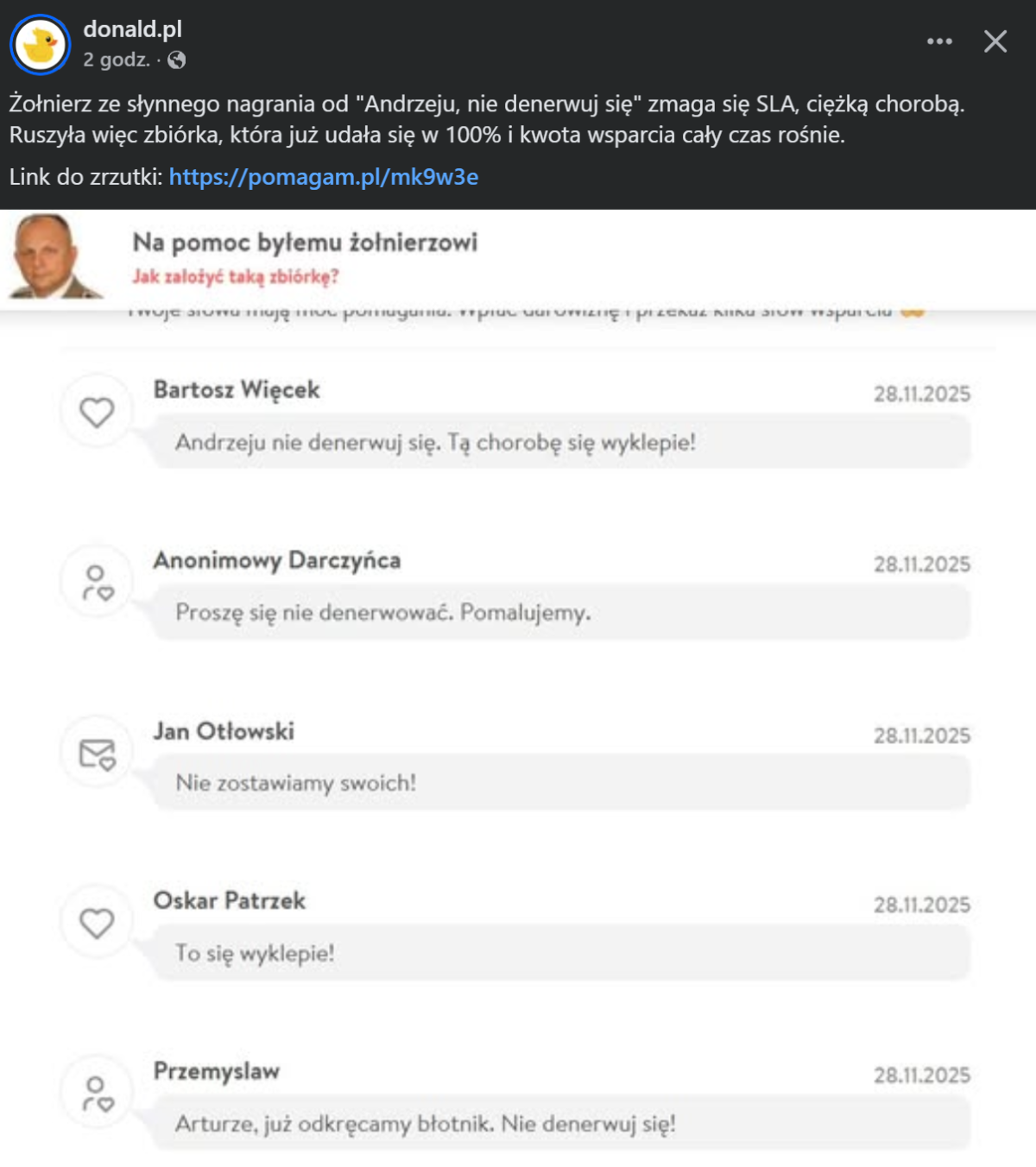Click the donald.pl page name
Viewport: 1036px width, 1167px height.
coord(132,29)
